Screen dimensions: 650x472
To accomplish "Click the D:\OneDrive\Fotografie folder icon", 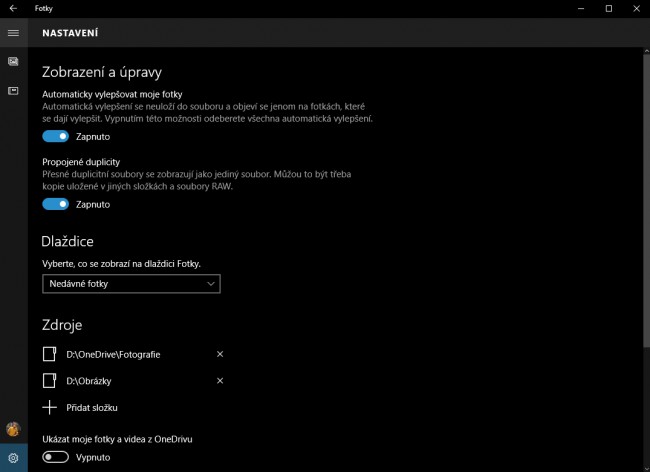I will (x=49, y=354).
